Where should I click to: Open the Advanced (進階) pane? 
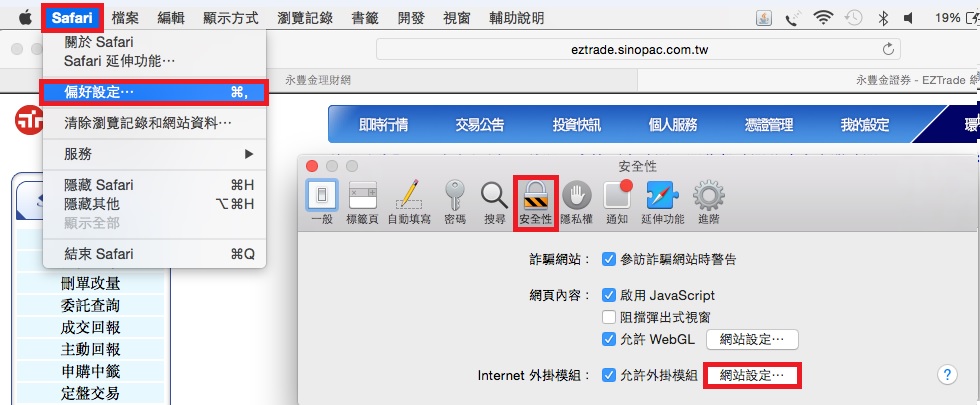[x=709, y=202]
